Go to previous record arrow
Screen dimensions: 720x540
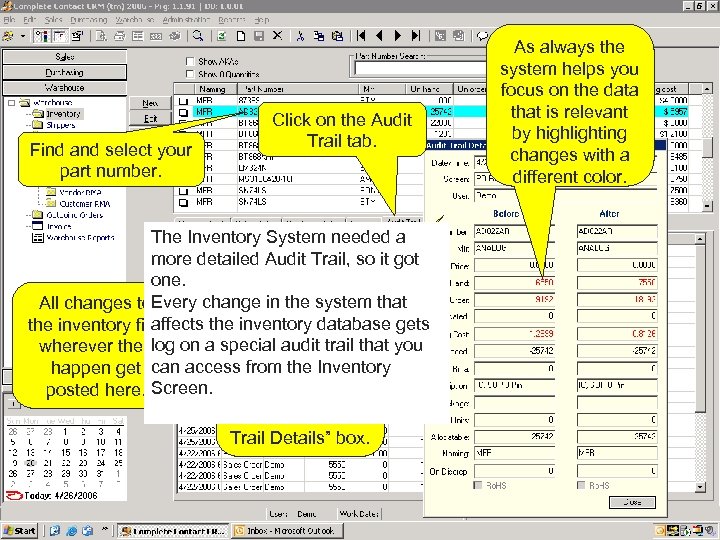(379, 35)
